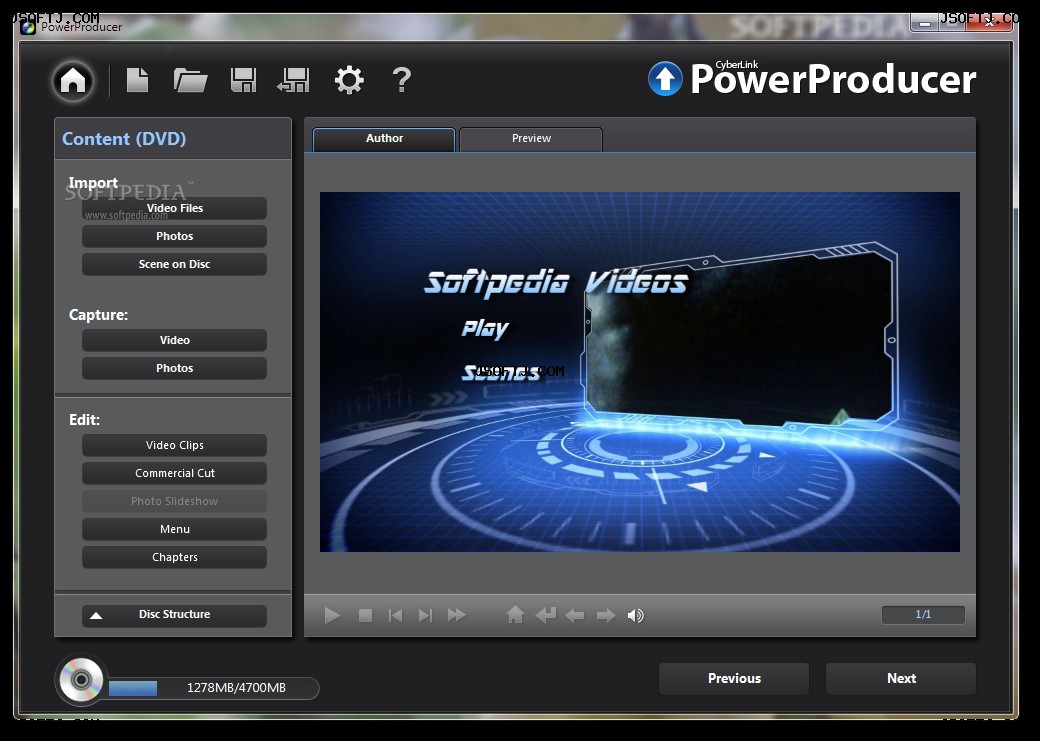Skip to the next chapter

(425, 616)
